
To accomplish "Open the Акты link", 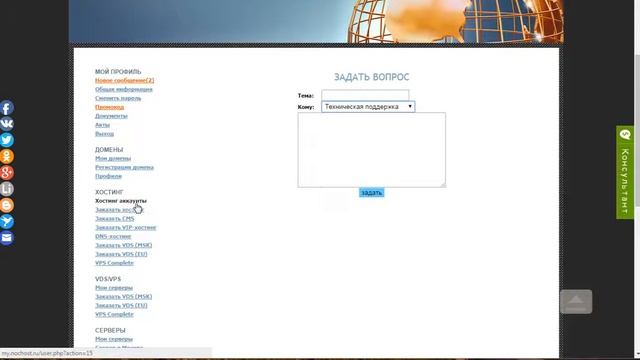I will [x=102, y=125].
